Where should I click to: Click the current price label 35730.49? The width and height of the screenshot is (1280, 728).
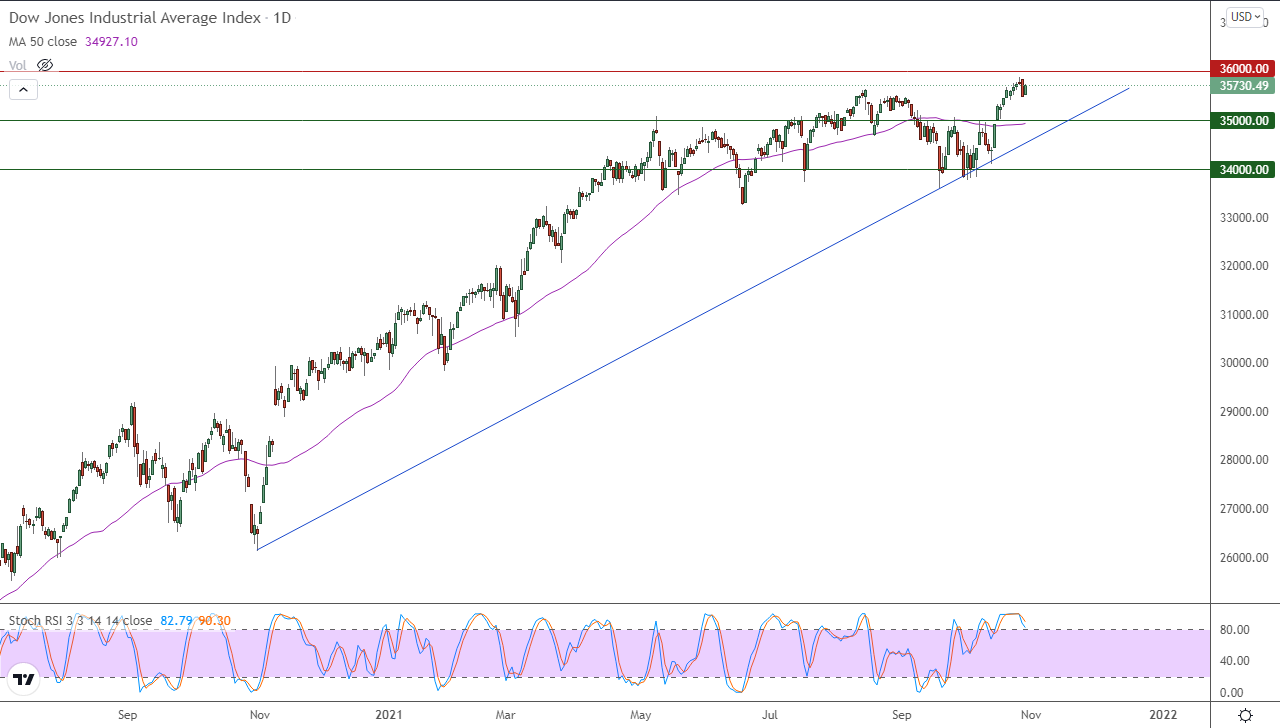(1242, 86)
